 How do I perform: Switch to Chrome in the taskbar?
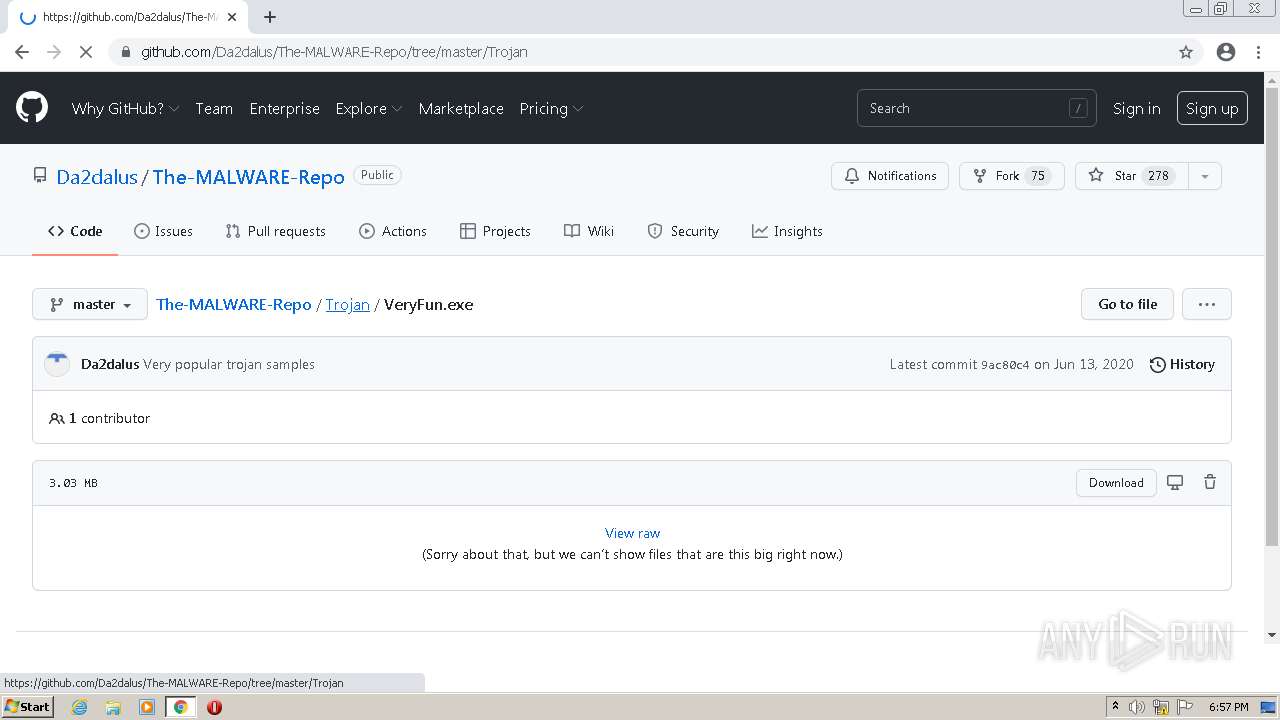[181, 707]
